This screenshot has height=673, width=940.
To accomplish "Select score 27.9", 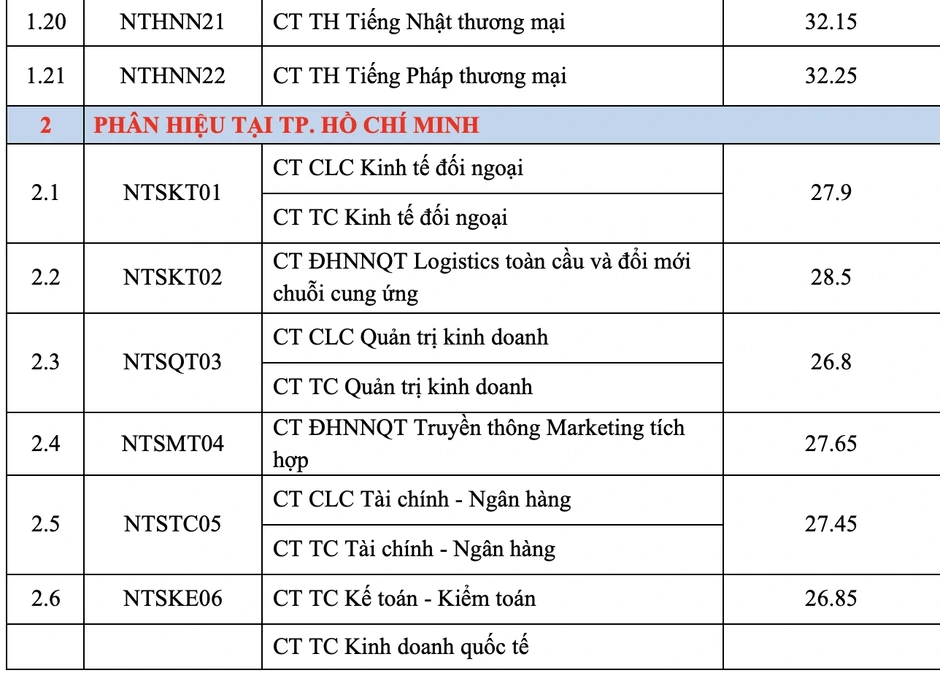I will [x=830, y=193].
